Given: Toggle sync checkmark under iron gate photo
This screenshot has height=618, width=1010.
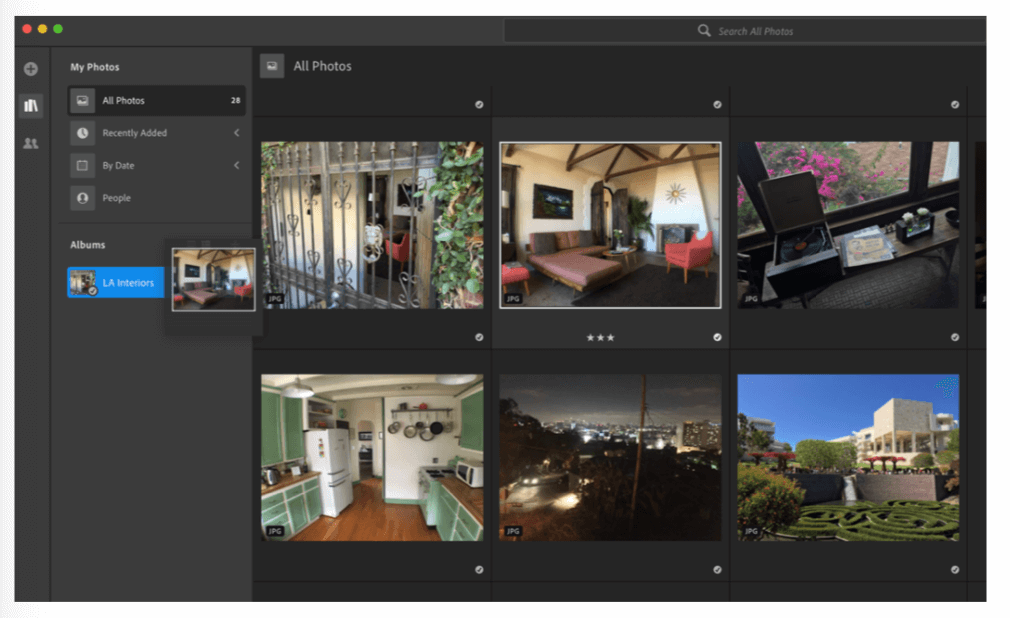Looking at the screenshot, I should [479, 337].
